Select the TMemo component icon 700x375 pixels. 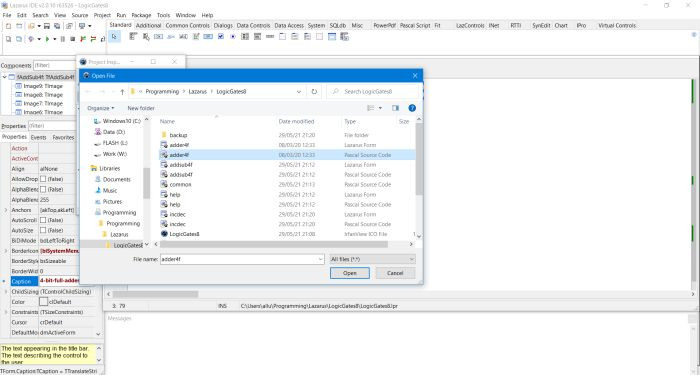[196, 37]
